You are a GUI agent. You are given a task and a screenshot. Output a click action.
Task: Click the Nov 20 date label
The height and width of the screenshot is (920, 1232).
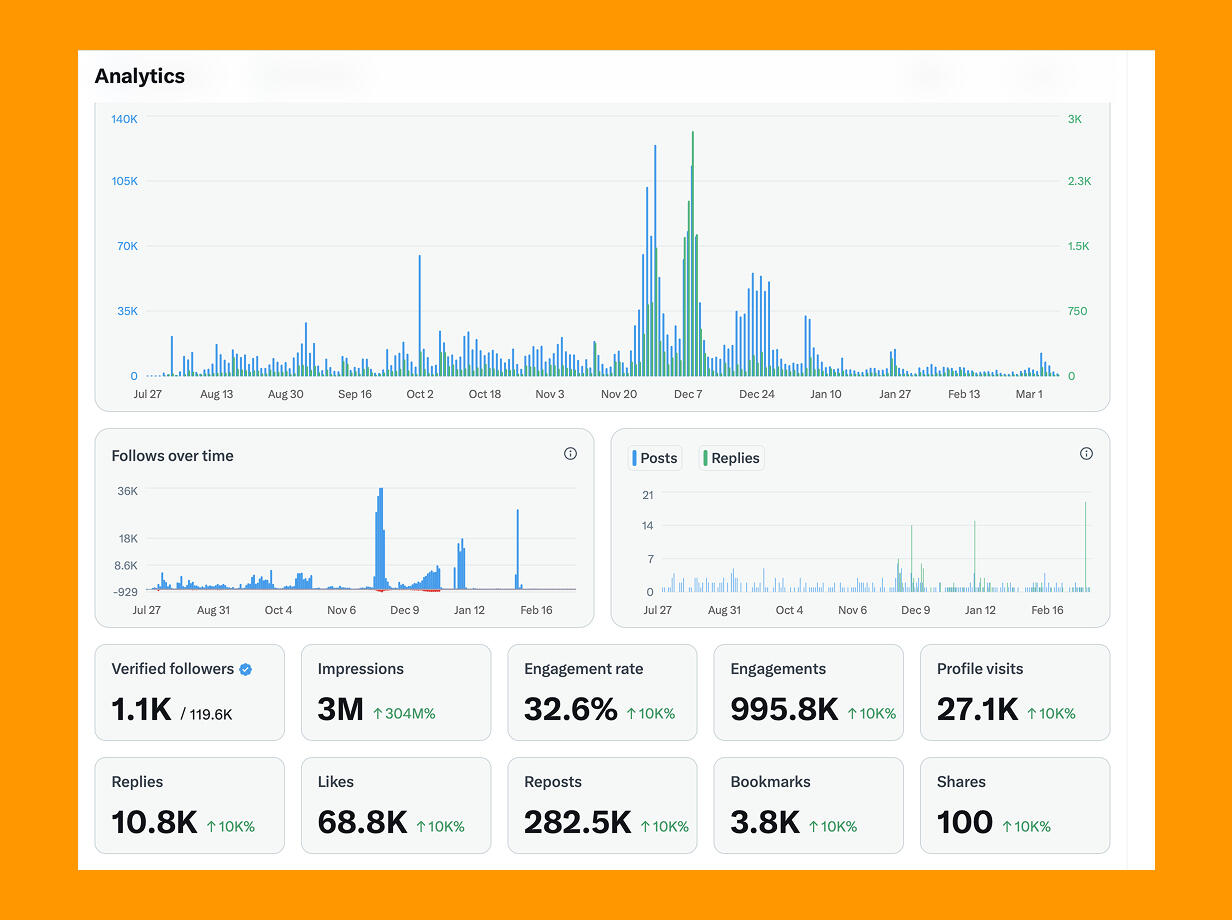(x=619, y=394)
